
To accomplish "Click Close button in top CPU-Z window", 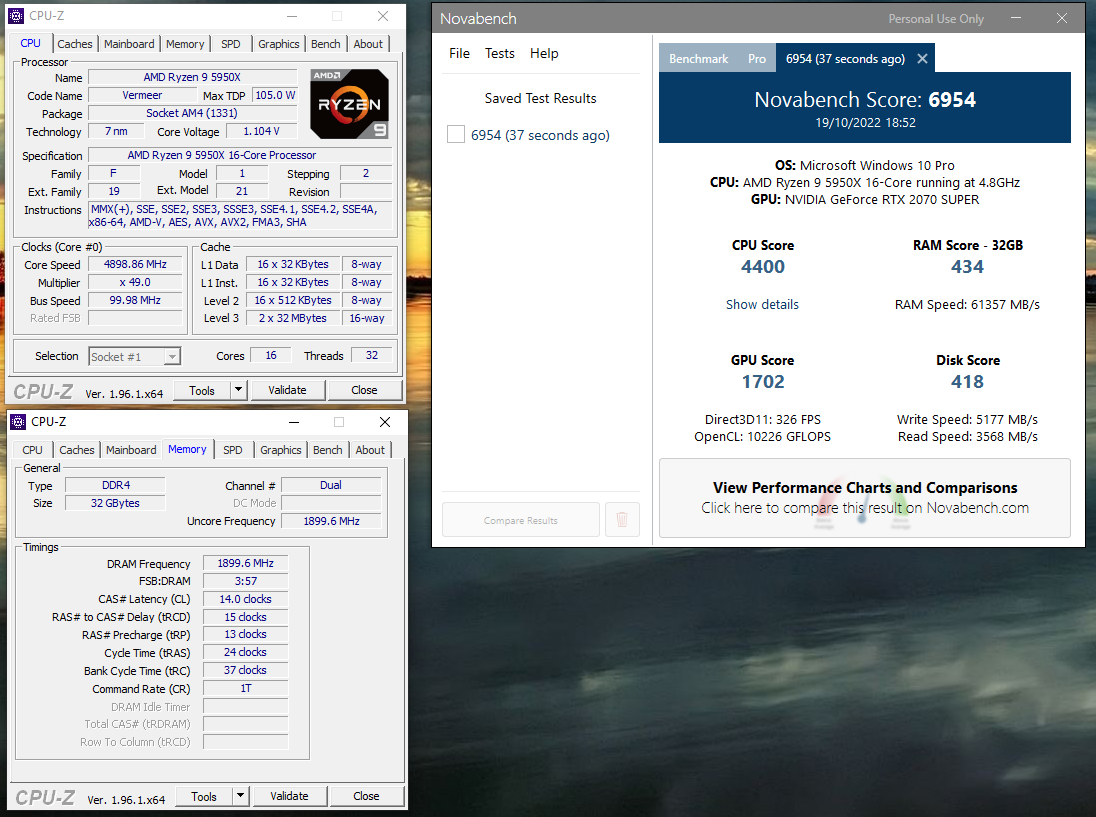I will pyautogui.click(x=364, y=390).
